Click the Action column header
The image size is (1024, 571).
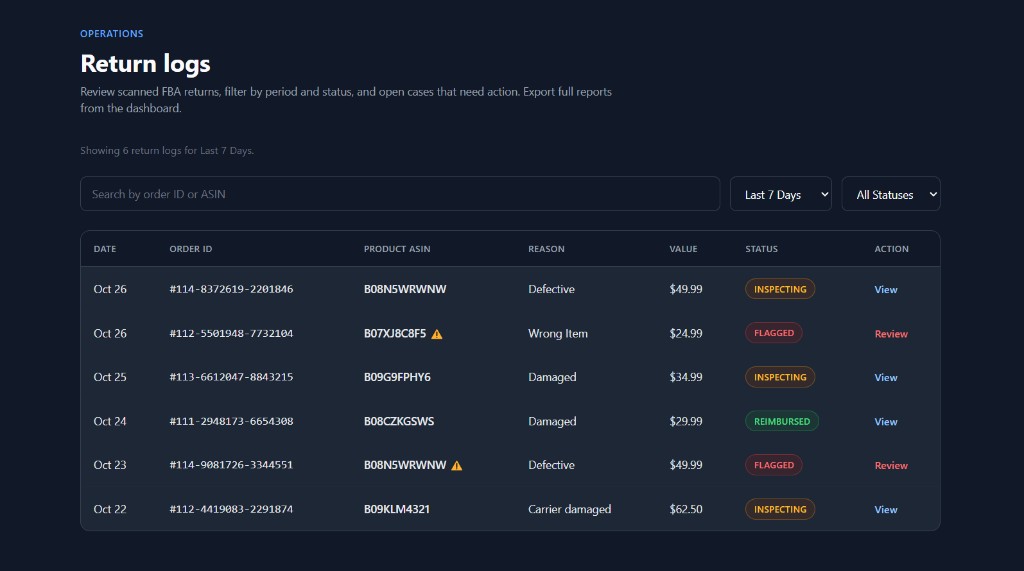pyautogui.click(x=891, y=249)
